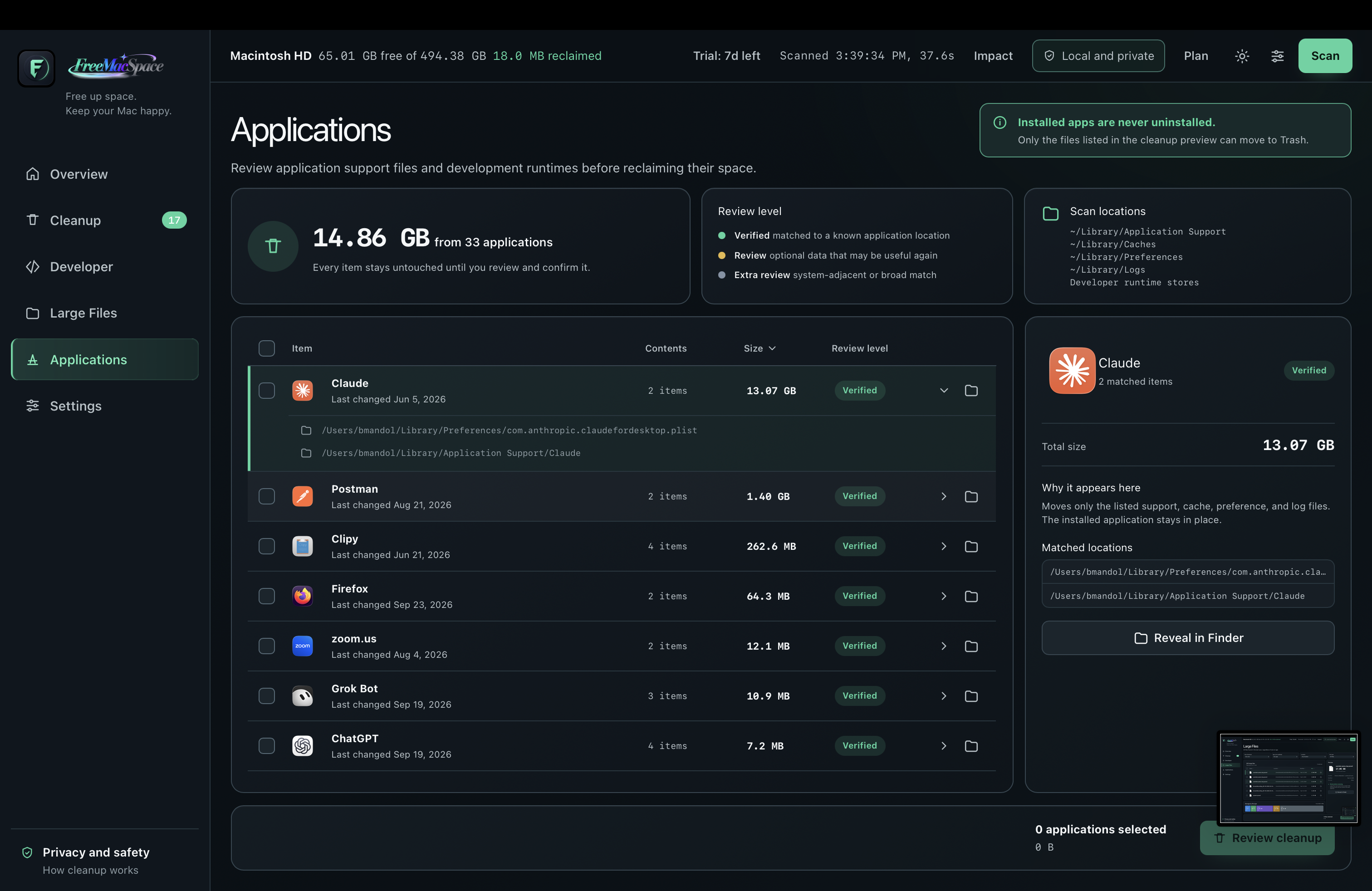Open Privacy and safety info
1372x891 pixels.
[x=105, y=861]
